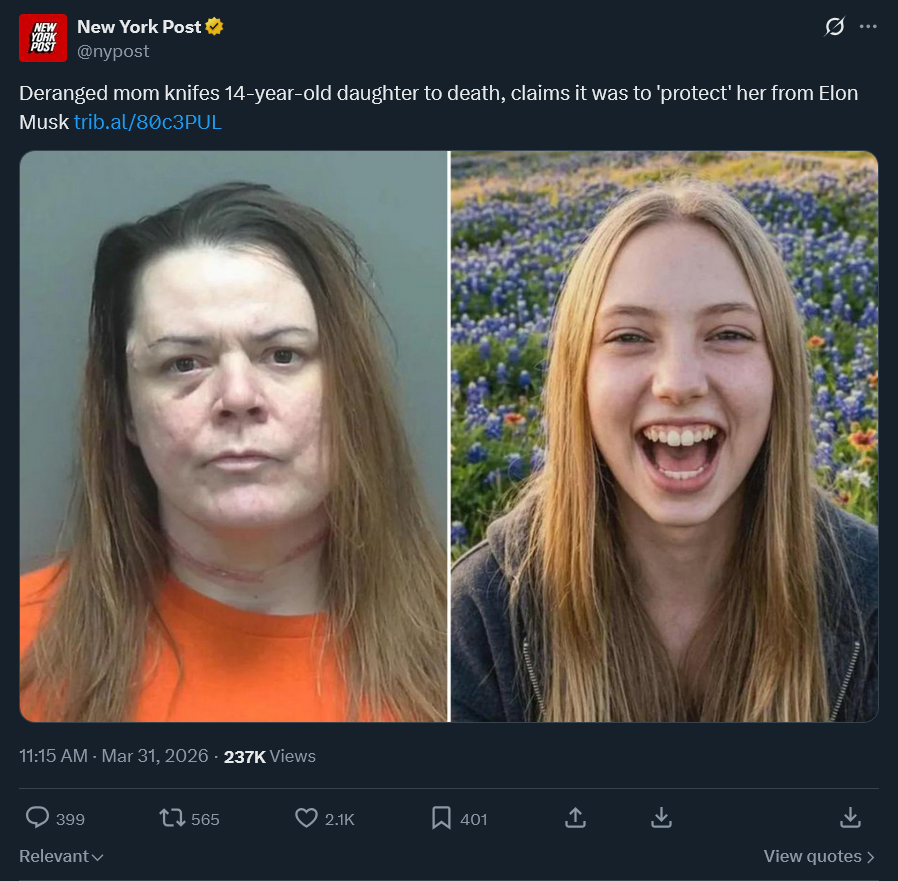This screenshot has width=898, height=881.
Task: Bookmark this tweet
Action: (x=441, y=817)
